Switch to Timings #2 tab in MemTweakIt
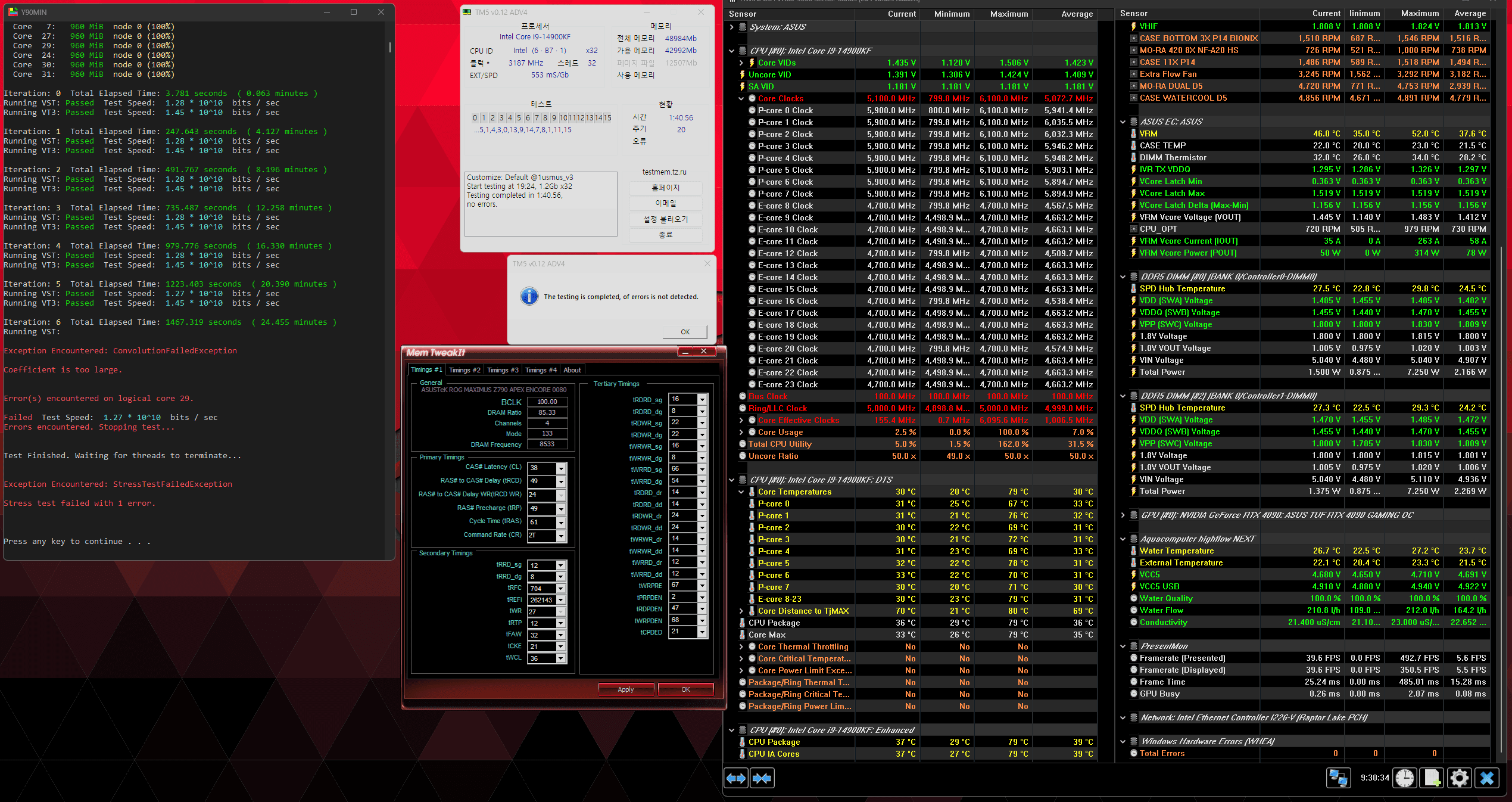This screenshot has width=1512, height=802. (x=464, y=370)
